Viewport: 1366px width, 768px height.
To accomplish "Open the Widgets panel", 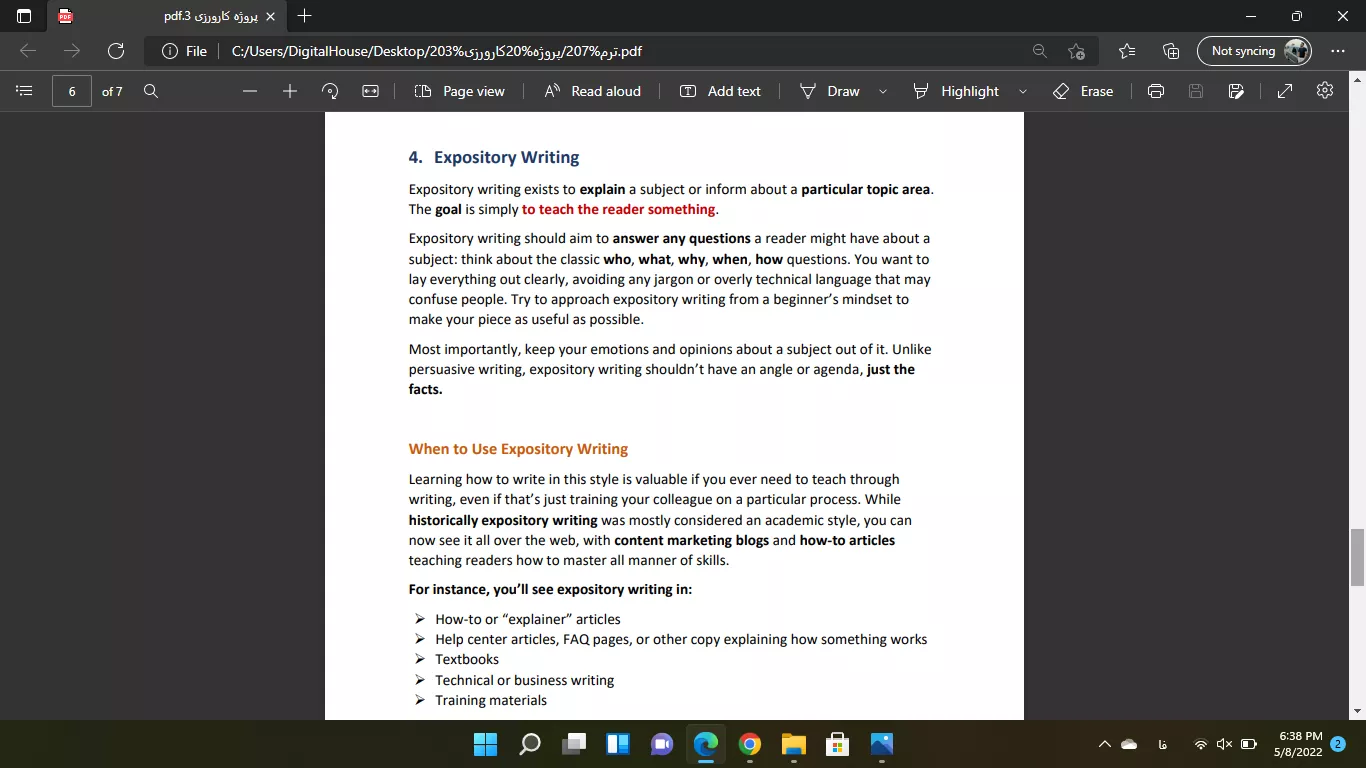I will point(618,744).
